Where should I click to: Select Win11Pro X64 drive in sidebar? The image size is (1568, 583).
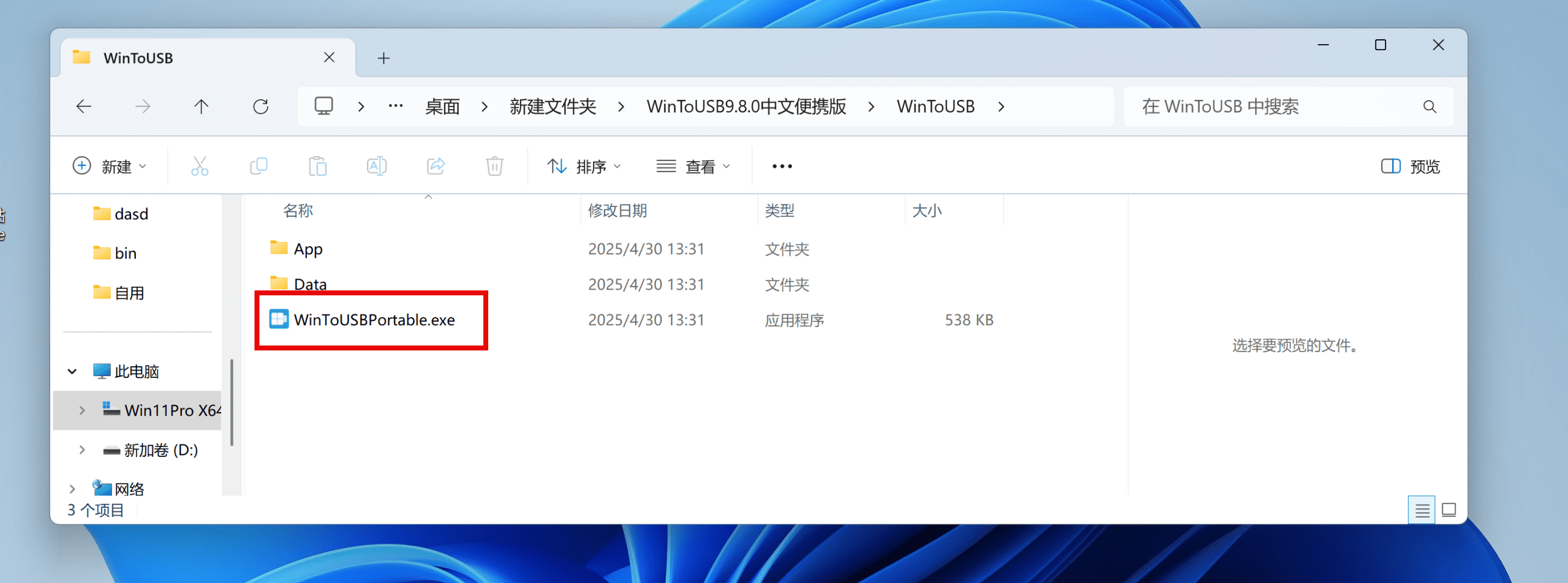[x=137, y=410]
